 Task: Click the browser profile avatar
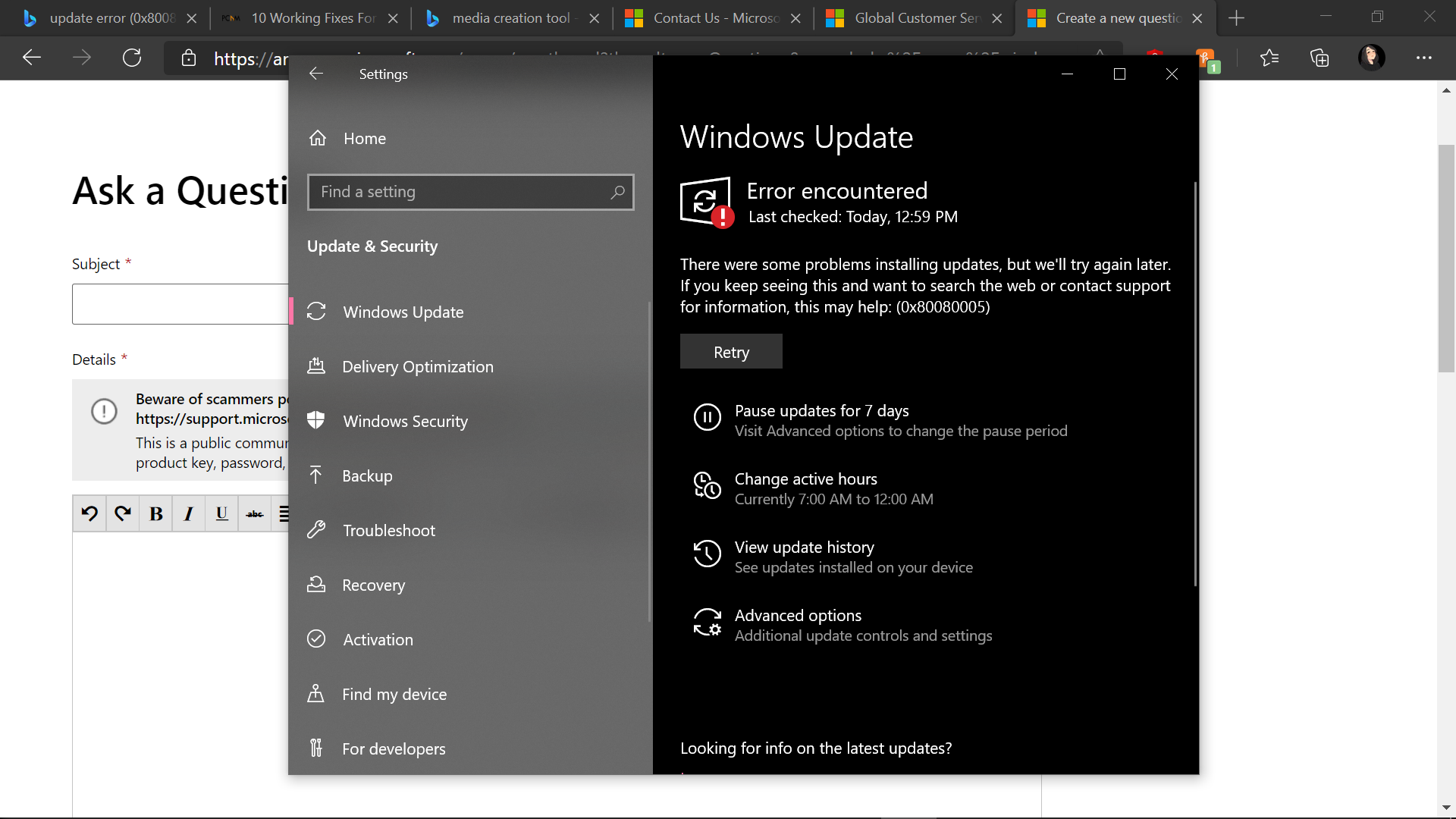[x=1371, y=58]
